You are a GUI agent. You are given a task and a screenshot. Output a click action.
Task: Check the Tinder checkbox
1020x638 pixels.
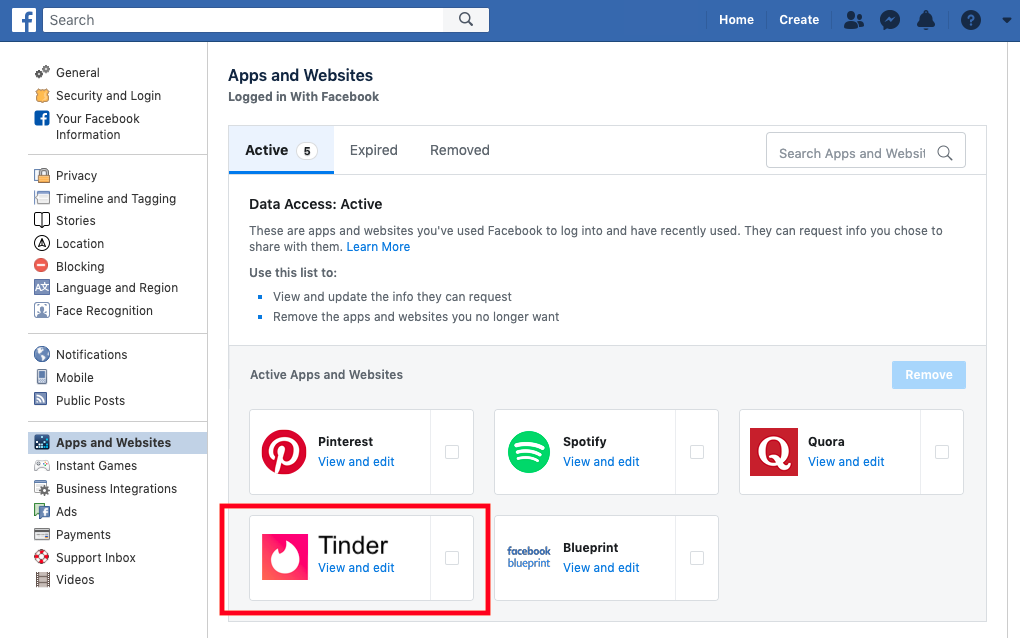452,558
